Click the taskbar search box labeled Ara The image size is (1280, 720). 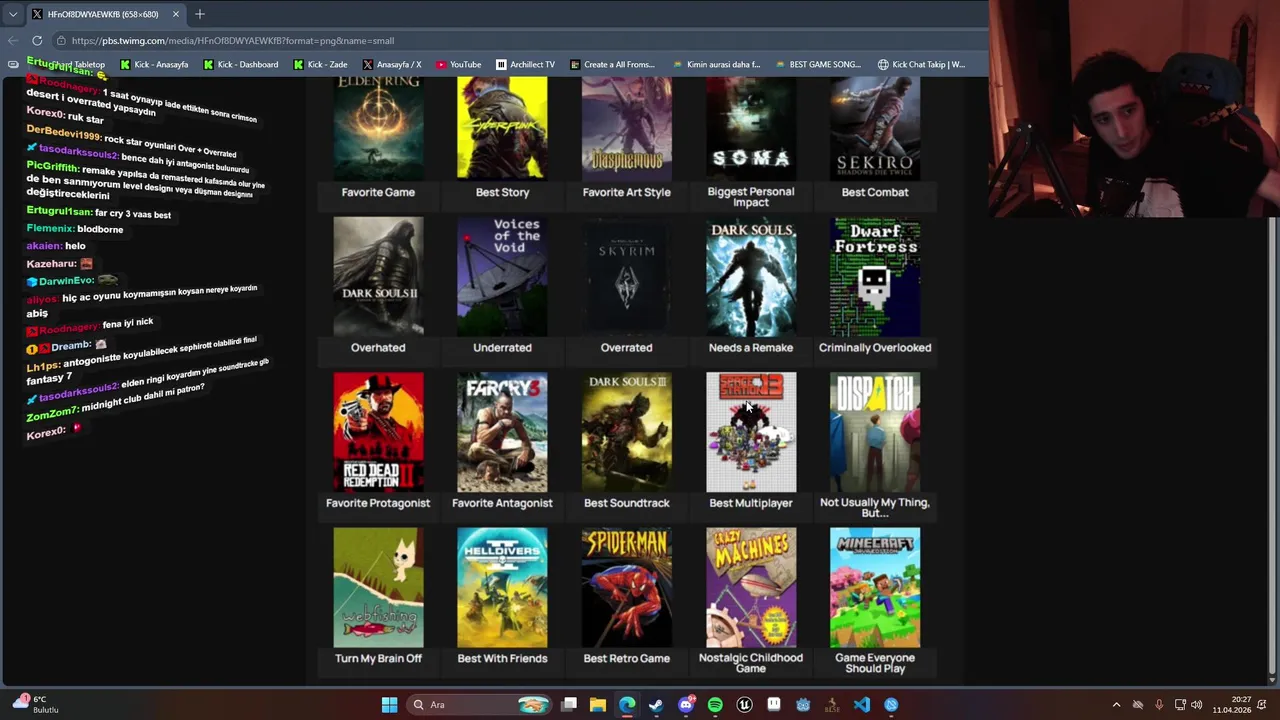click(x=480, y=705)
